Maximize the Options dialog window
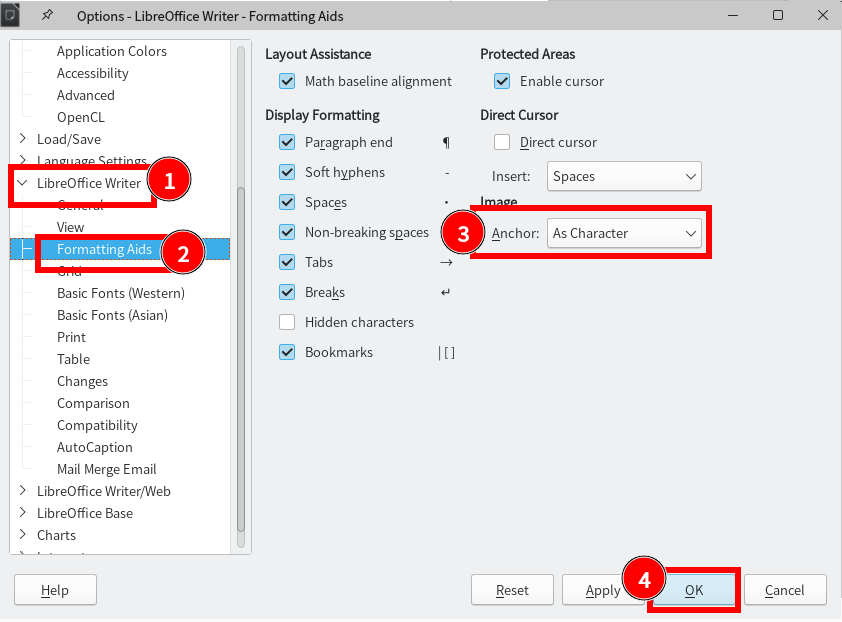 pyautogui.click(x=778, y=15)
